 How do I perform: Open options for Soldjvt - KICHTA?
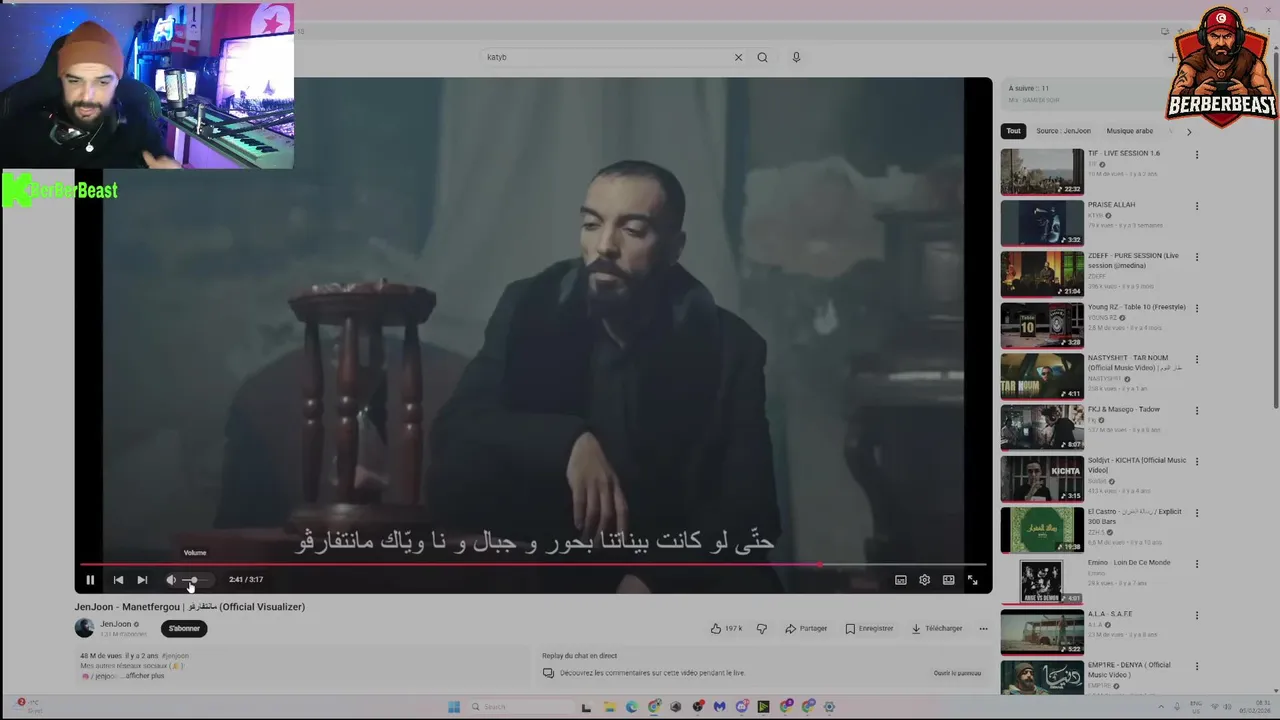[x=1196, y=461]
